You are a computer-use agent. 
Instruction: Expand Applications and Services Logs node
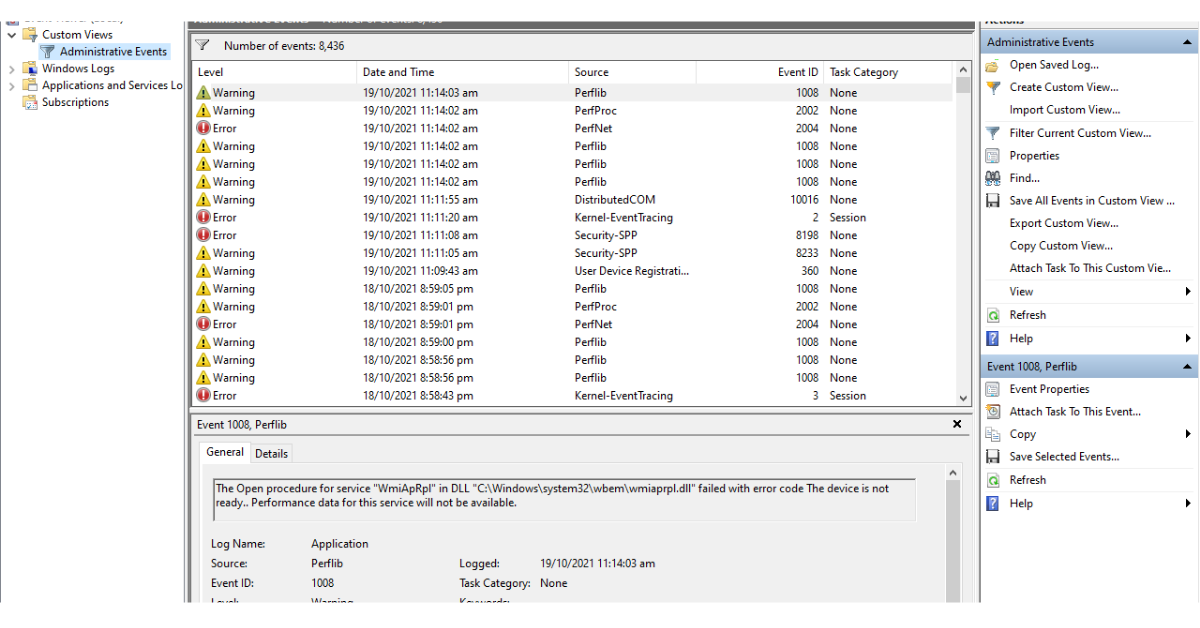click(x=12, y=86)
